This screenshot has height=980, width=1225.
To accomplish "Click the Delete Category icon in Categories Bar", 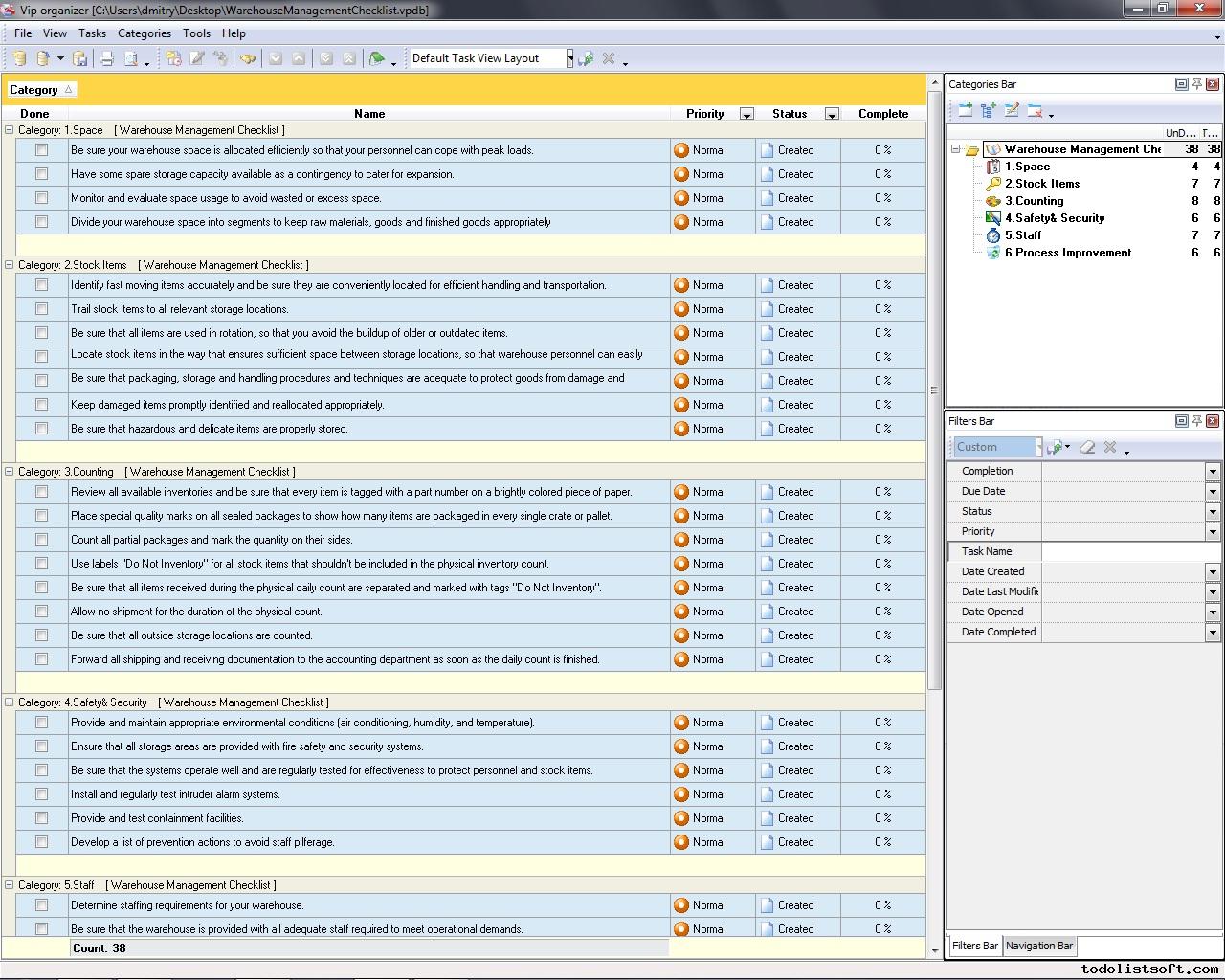I will point(1035,111).
